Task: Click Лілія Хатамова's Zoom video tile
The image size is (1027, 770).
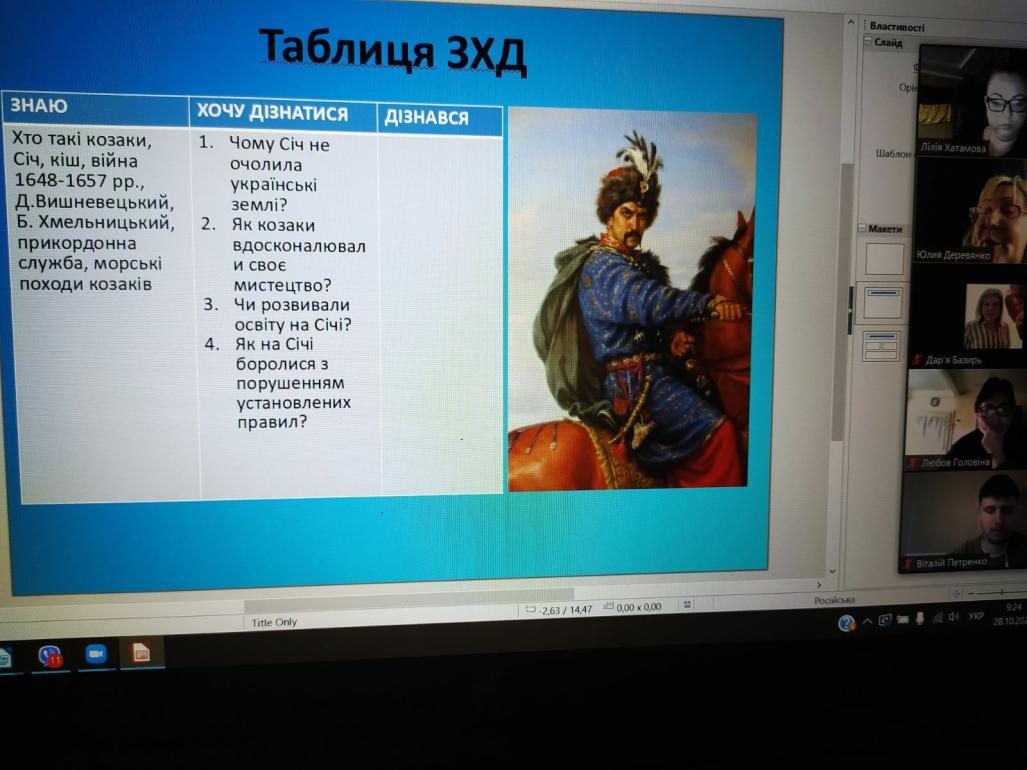Action: [x=972, y=101]
